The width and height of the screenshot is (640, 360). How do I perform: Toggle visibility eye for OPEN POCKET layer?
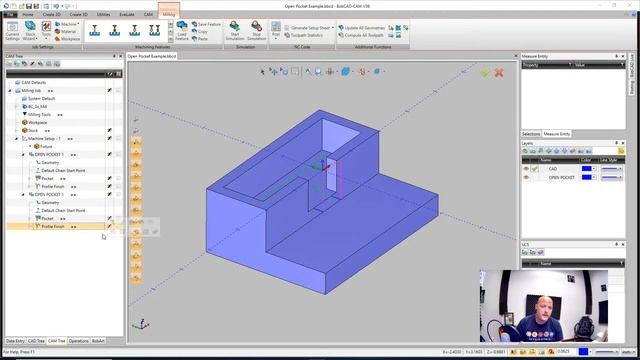[x=526, y=177]
